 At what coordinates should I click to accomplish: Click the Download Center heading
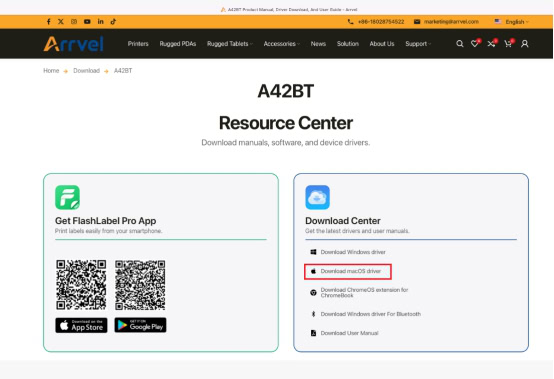(x=343, y=221)
